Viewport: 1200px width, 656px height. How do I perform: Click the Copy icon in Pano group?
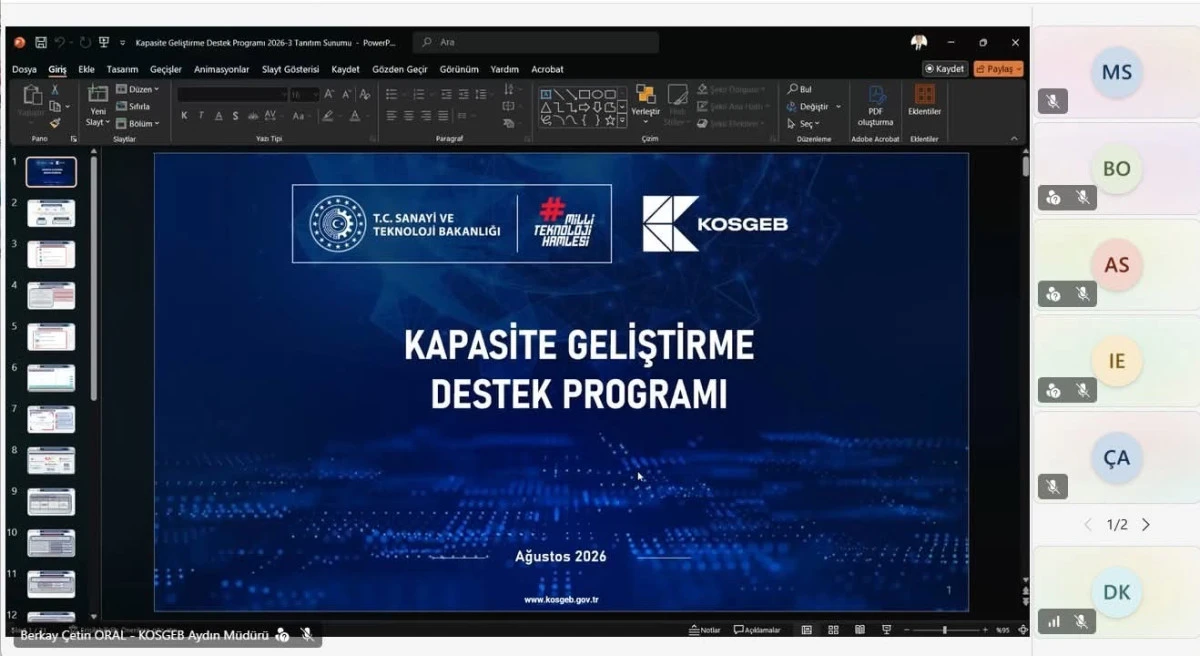pyautogui.click(x=55, y=106)
